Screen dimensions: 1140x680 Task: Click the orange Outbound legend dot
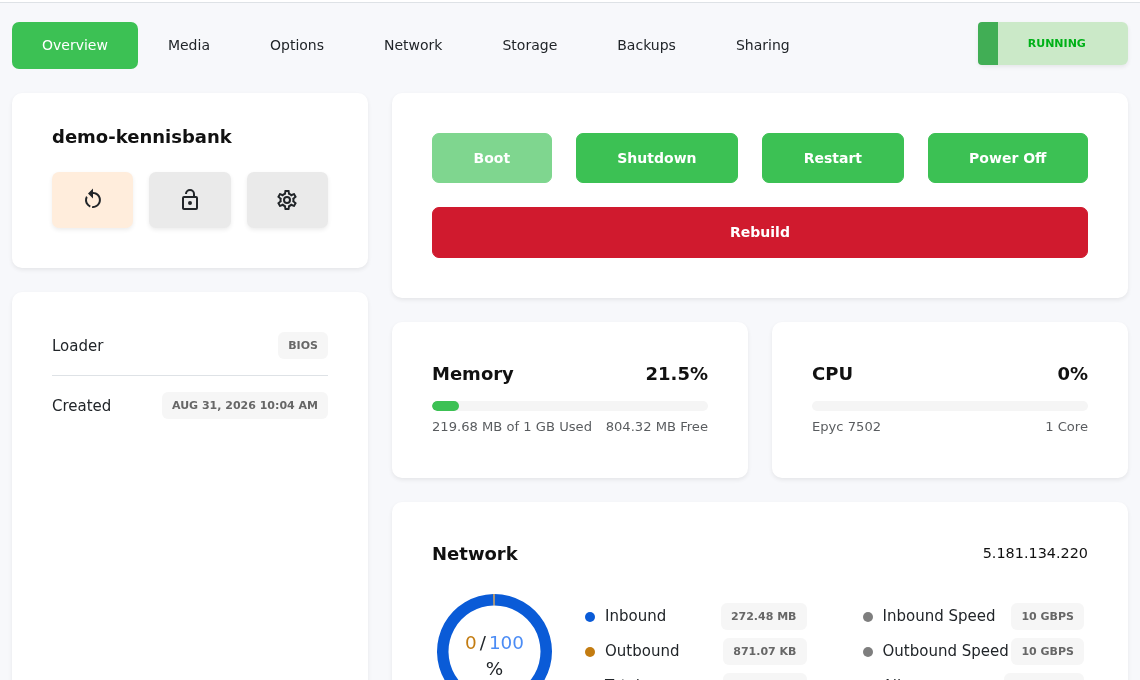(590, 652)
